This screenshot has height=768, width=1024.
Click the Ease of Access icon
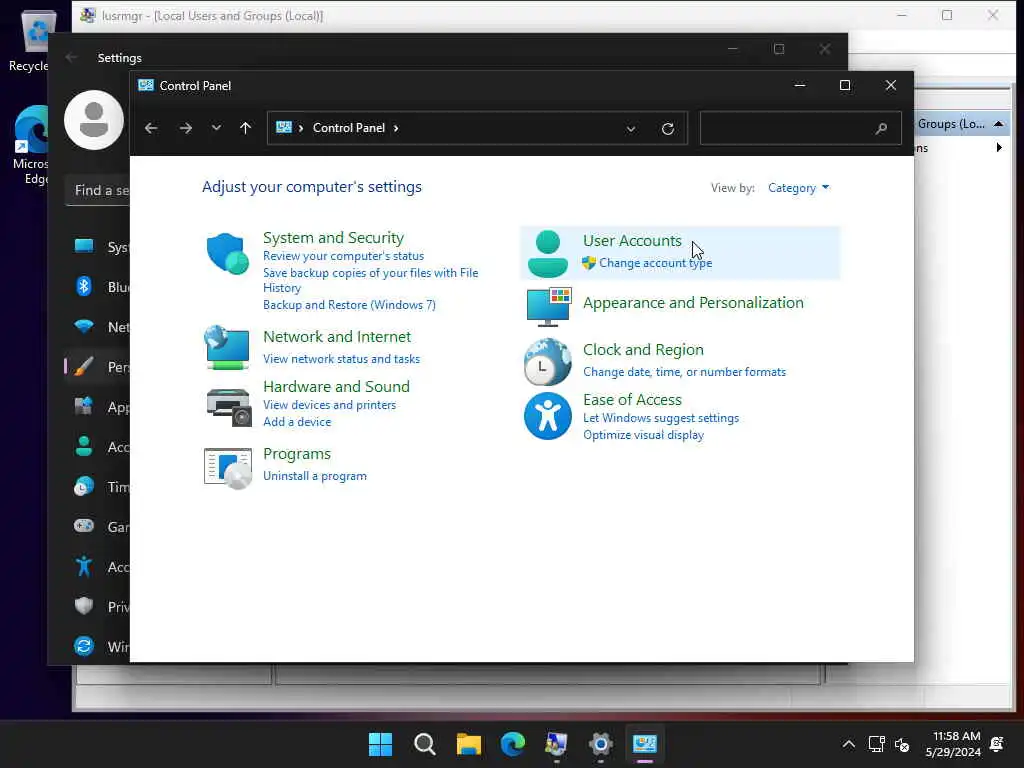(547, 416)
